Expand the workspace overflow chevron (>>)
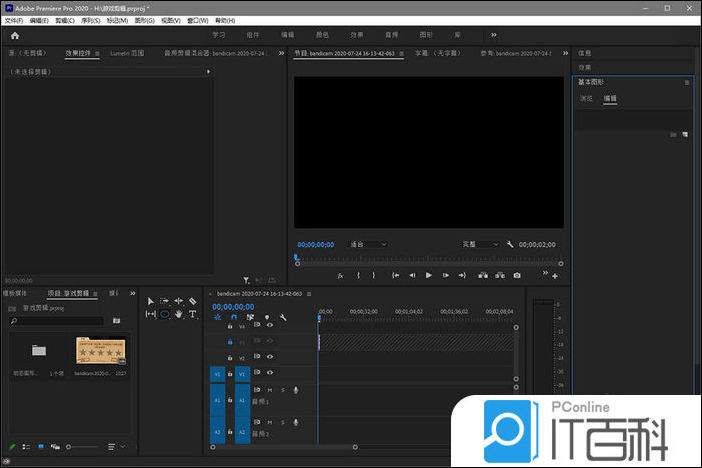 point(493,35)
